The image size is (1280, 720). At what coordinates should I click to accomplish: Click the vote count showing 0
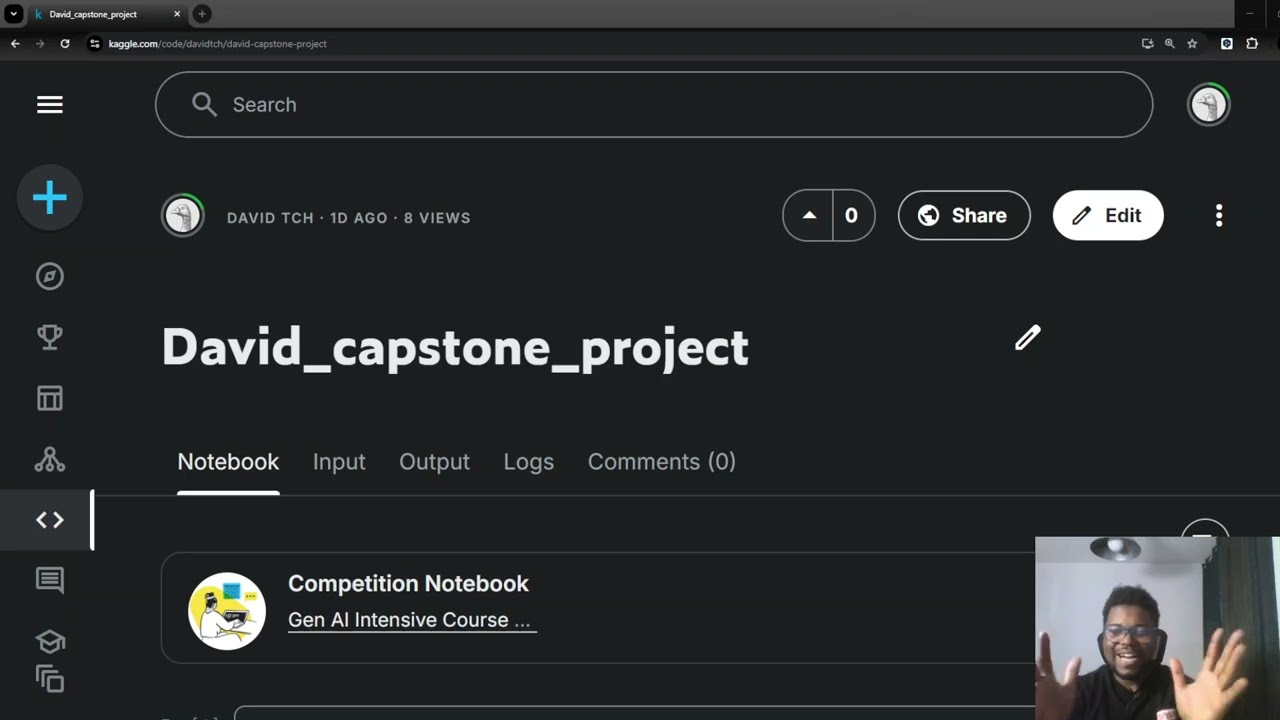click(852, 215)
